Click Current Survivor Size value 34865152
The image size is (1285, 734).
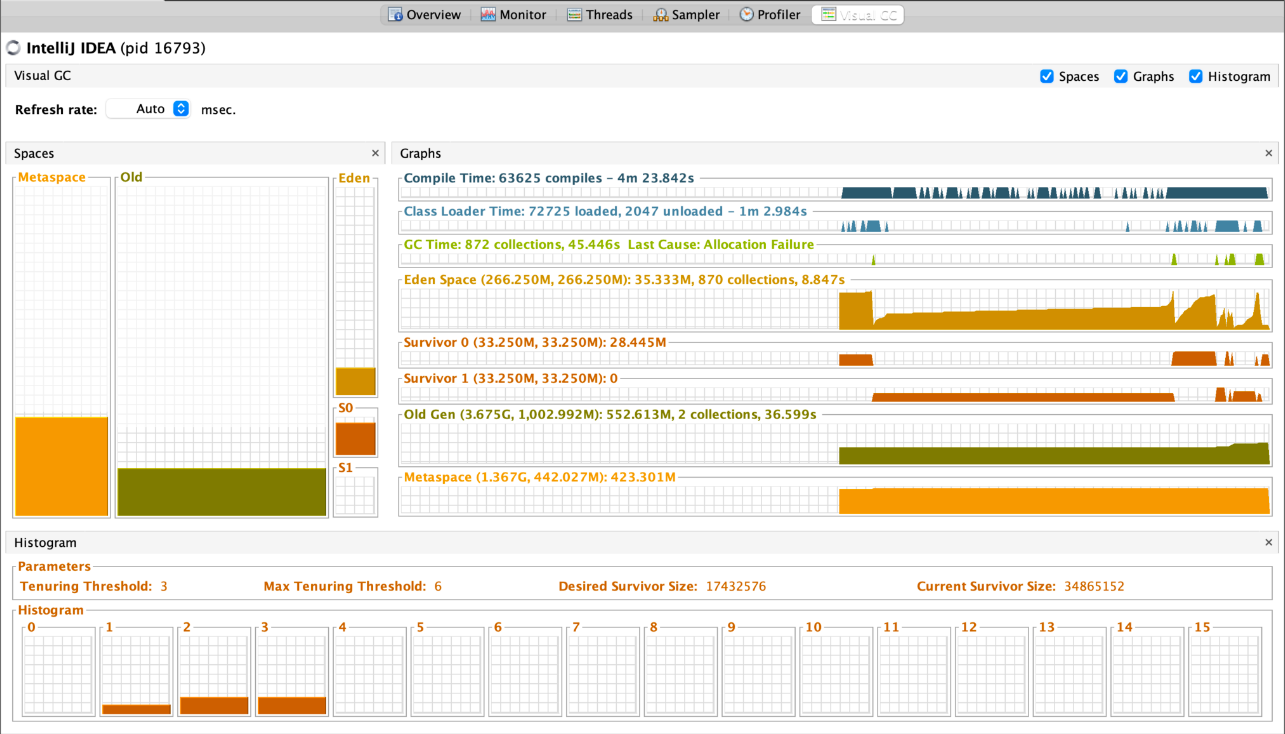coord(1094,587)
